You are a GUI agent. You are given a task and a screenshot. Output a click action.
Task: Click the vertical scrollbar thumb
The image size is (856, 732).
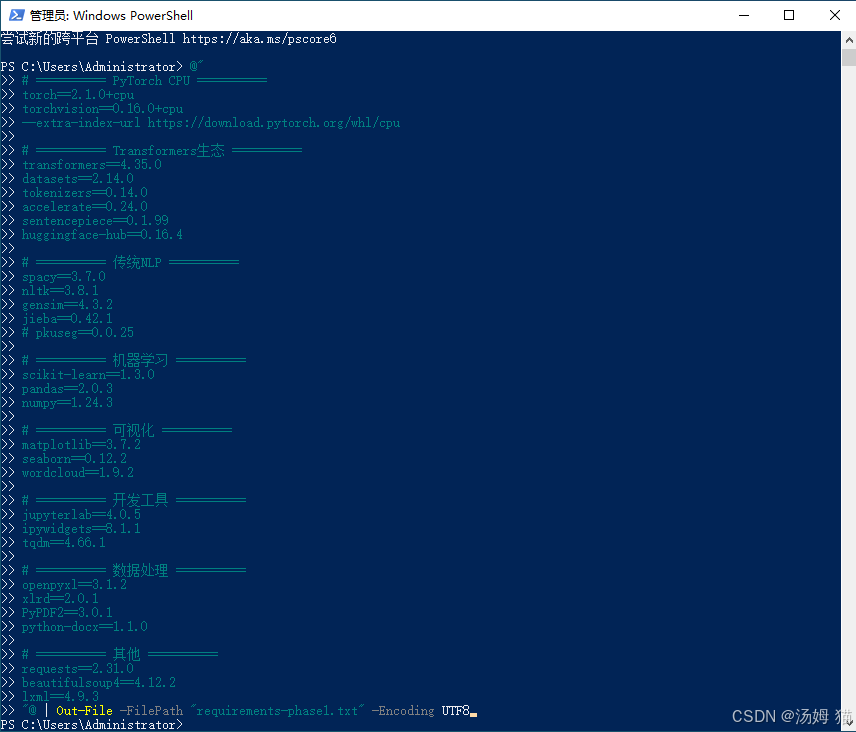848,57
